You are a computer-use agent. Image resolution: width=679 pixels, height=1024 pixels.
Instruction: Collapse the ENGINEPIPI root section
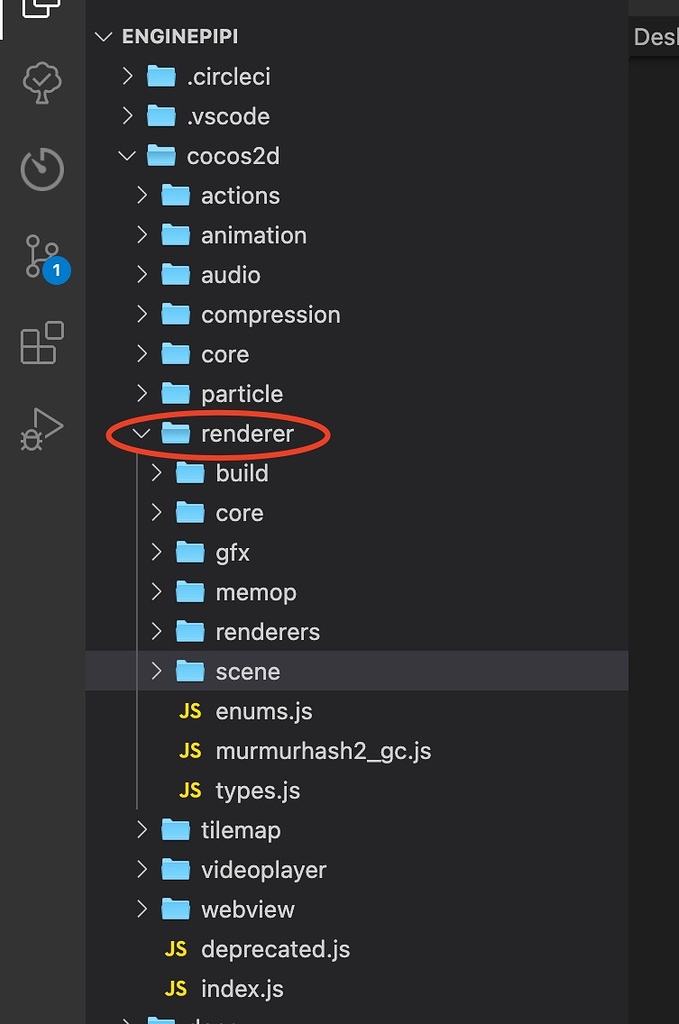103,37
